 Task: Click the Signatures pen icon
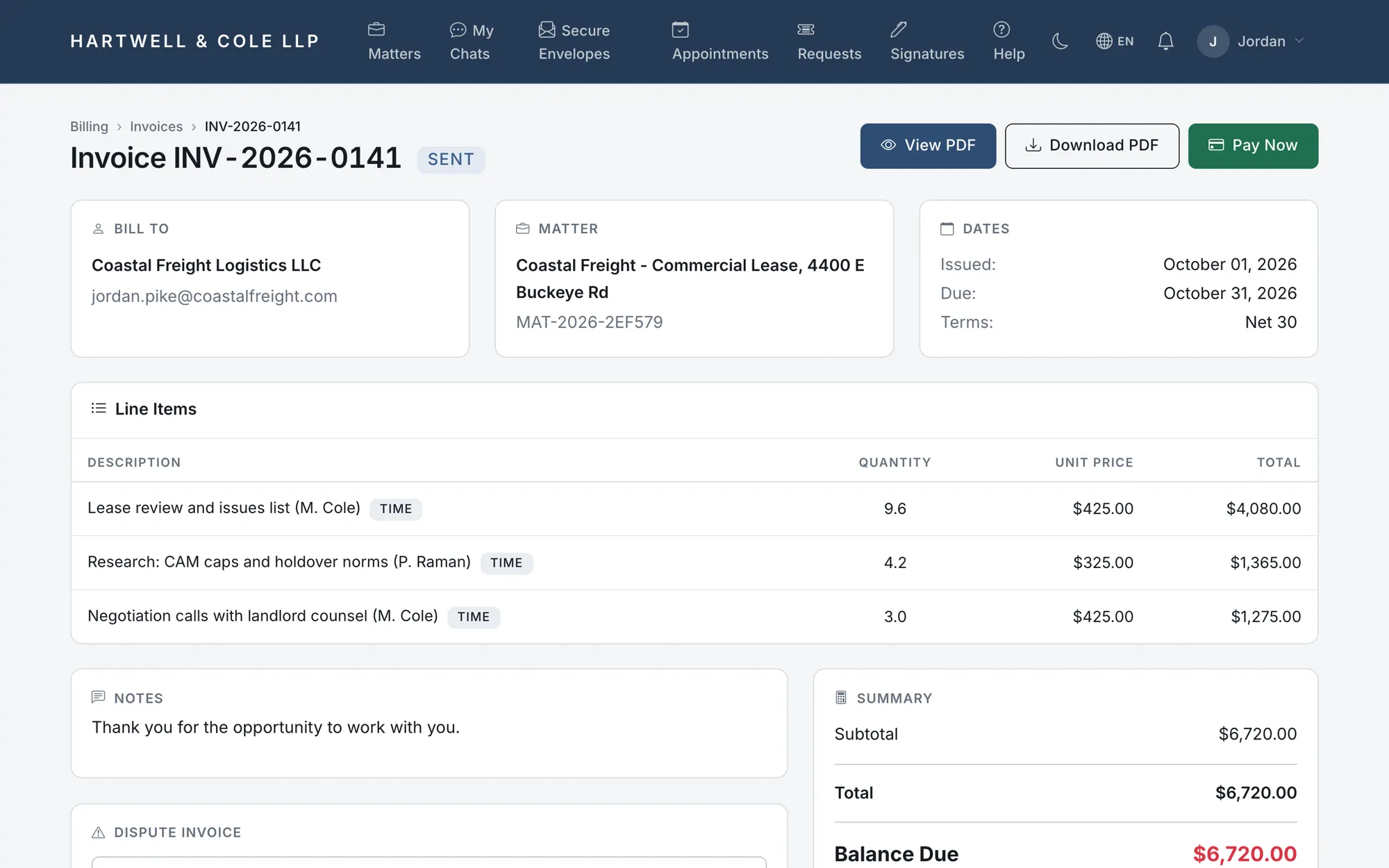pyautogui.click(x=899, y=29)
